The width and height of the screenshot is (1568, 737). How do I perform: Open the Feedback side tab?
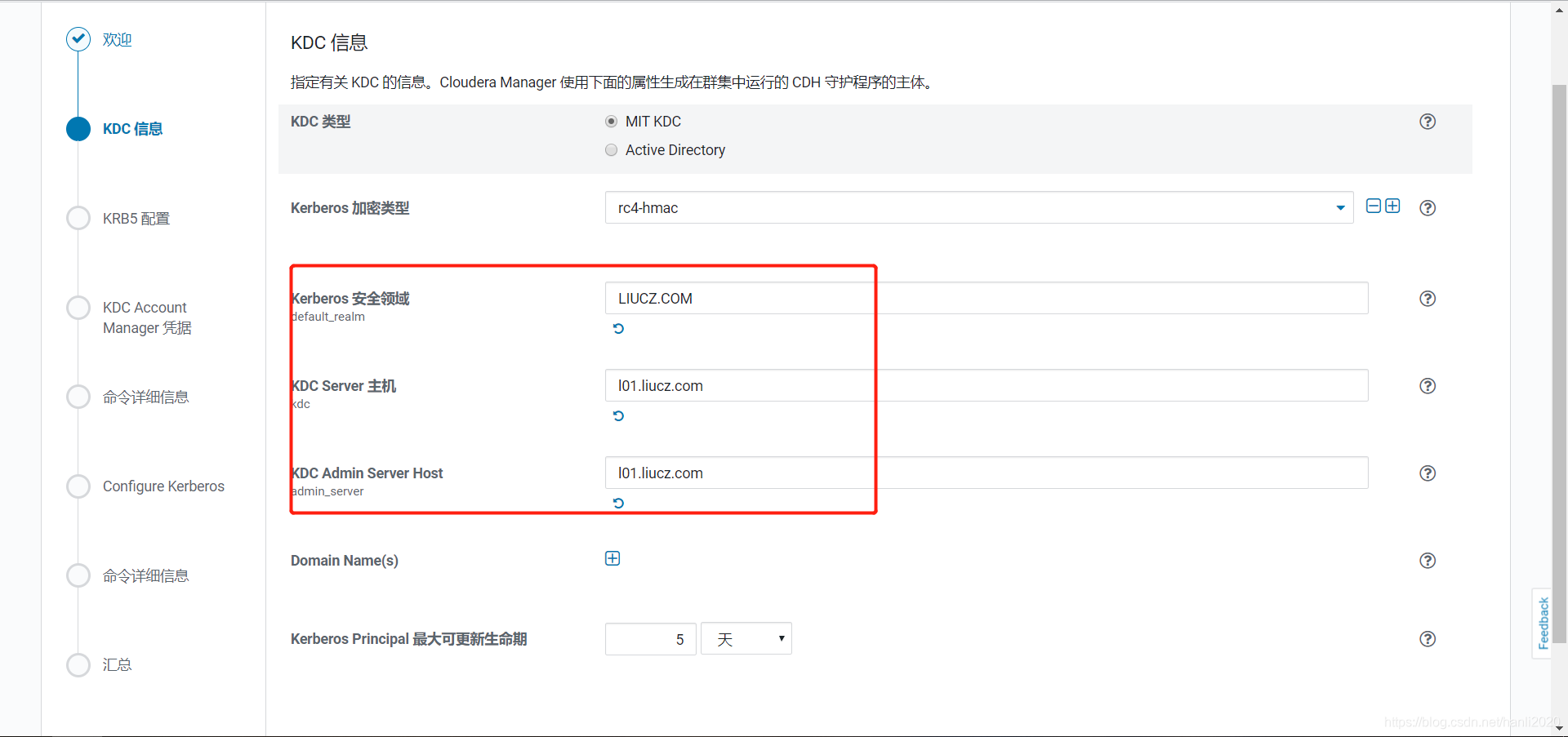click(1542, 623)
